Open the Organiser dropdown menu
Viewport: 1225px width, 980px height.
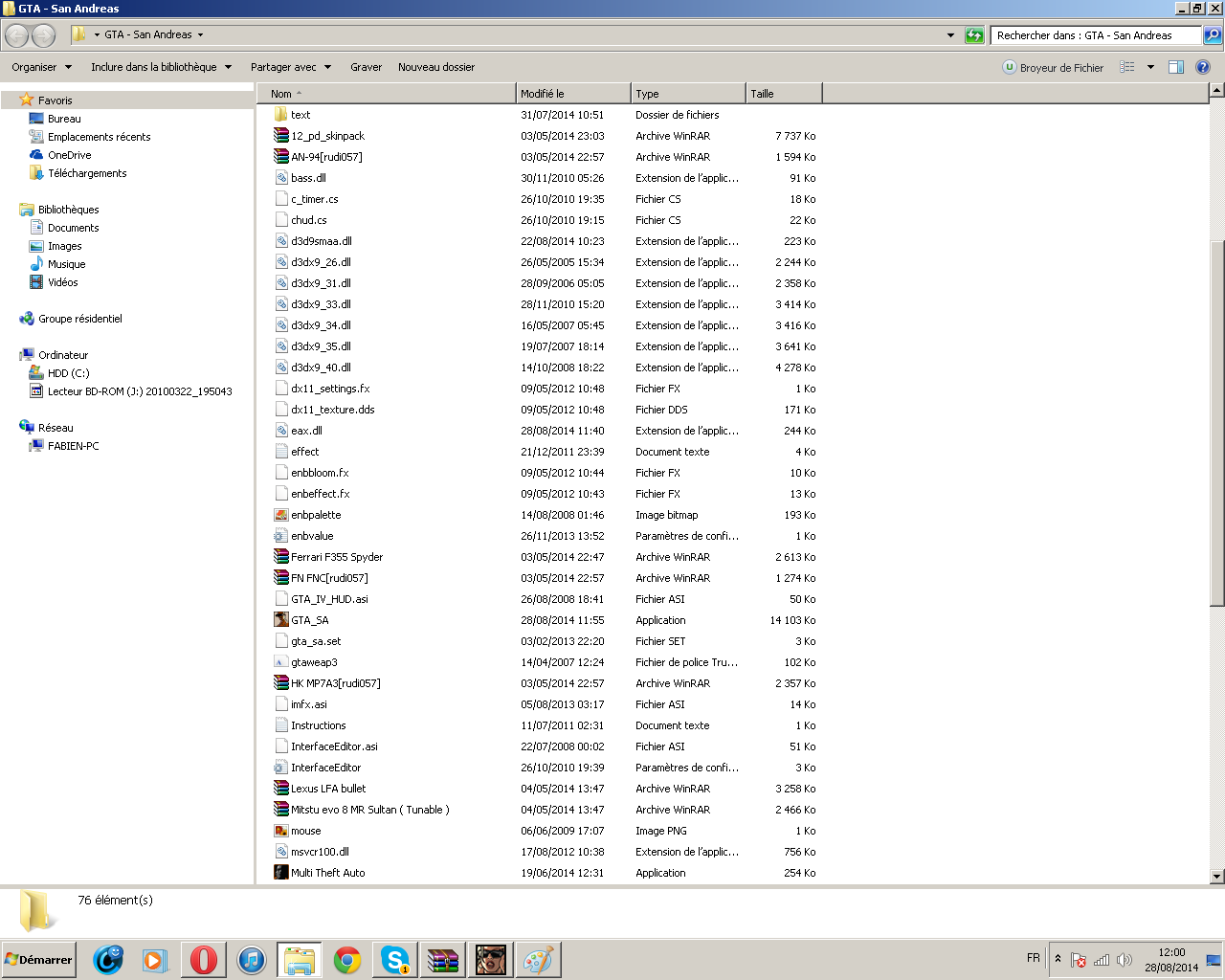42,67
